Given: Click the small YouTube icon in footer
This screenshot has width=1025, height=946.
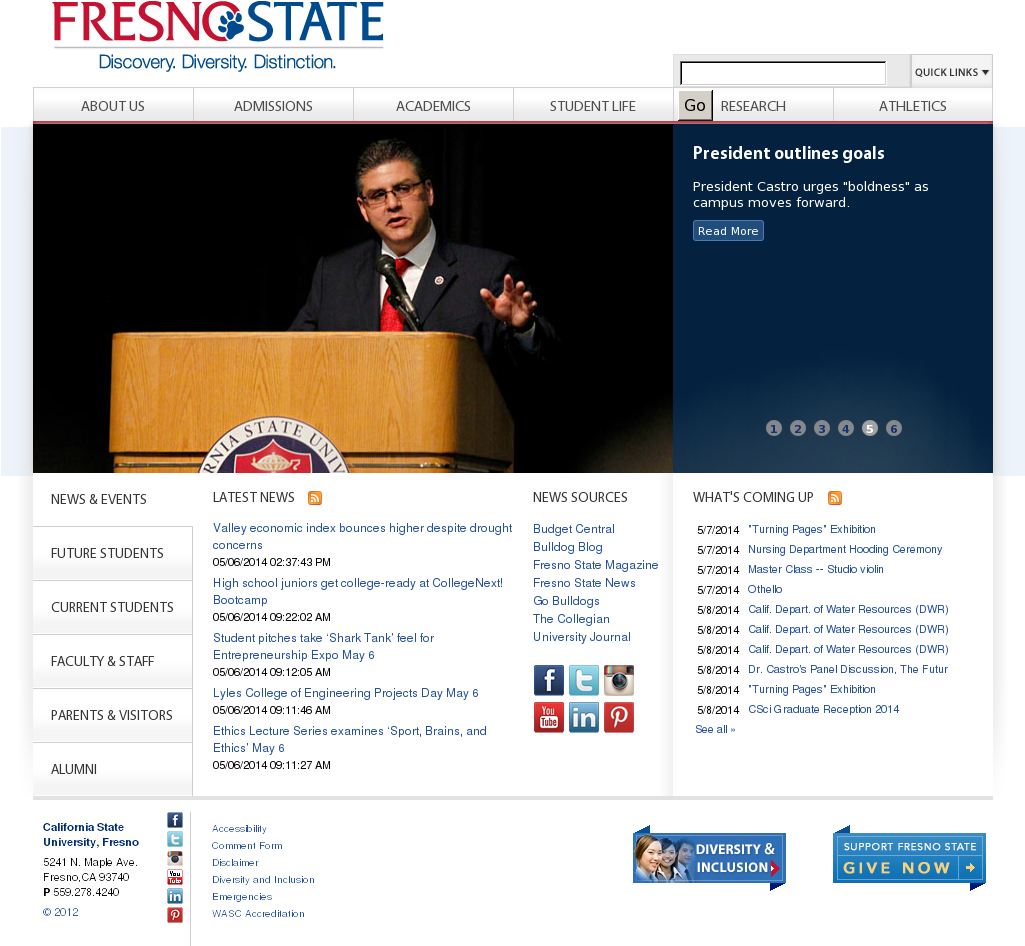Looking at the screenshot, I should pos(175,877).
